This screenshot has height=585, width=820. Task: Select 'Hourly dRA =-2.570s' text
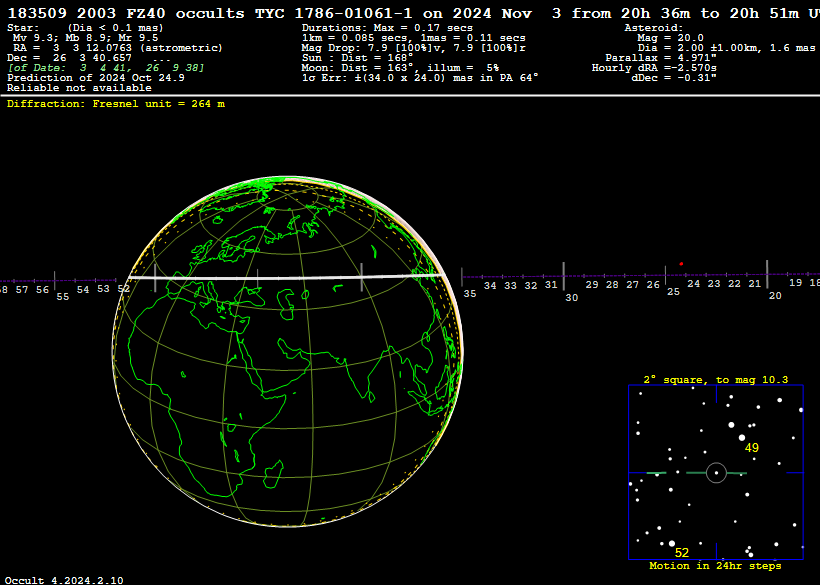[654, 68]
